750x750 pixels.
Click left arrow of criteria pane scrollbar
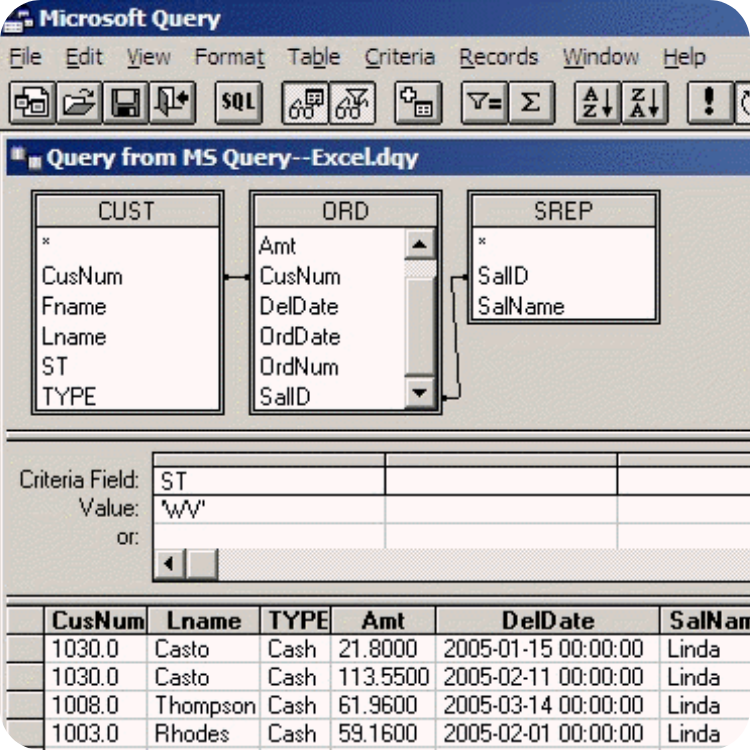(x=169, y=564)
